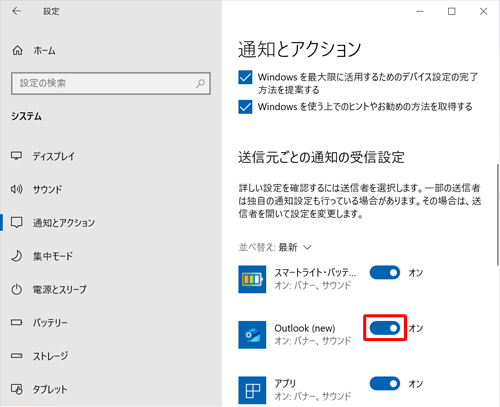
Task: Select the バッテリー battery icon
Action: (17, 322)
